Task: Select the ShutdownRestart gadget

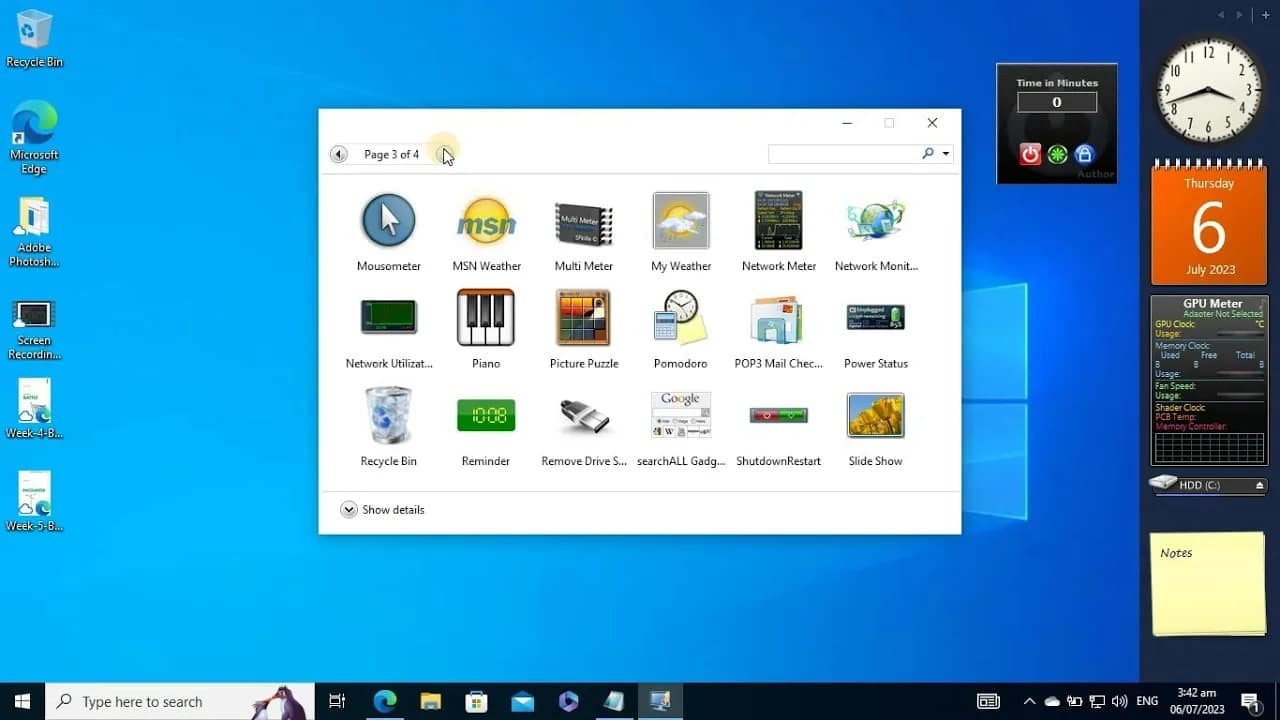Action: (x=778, y=415)
